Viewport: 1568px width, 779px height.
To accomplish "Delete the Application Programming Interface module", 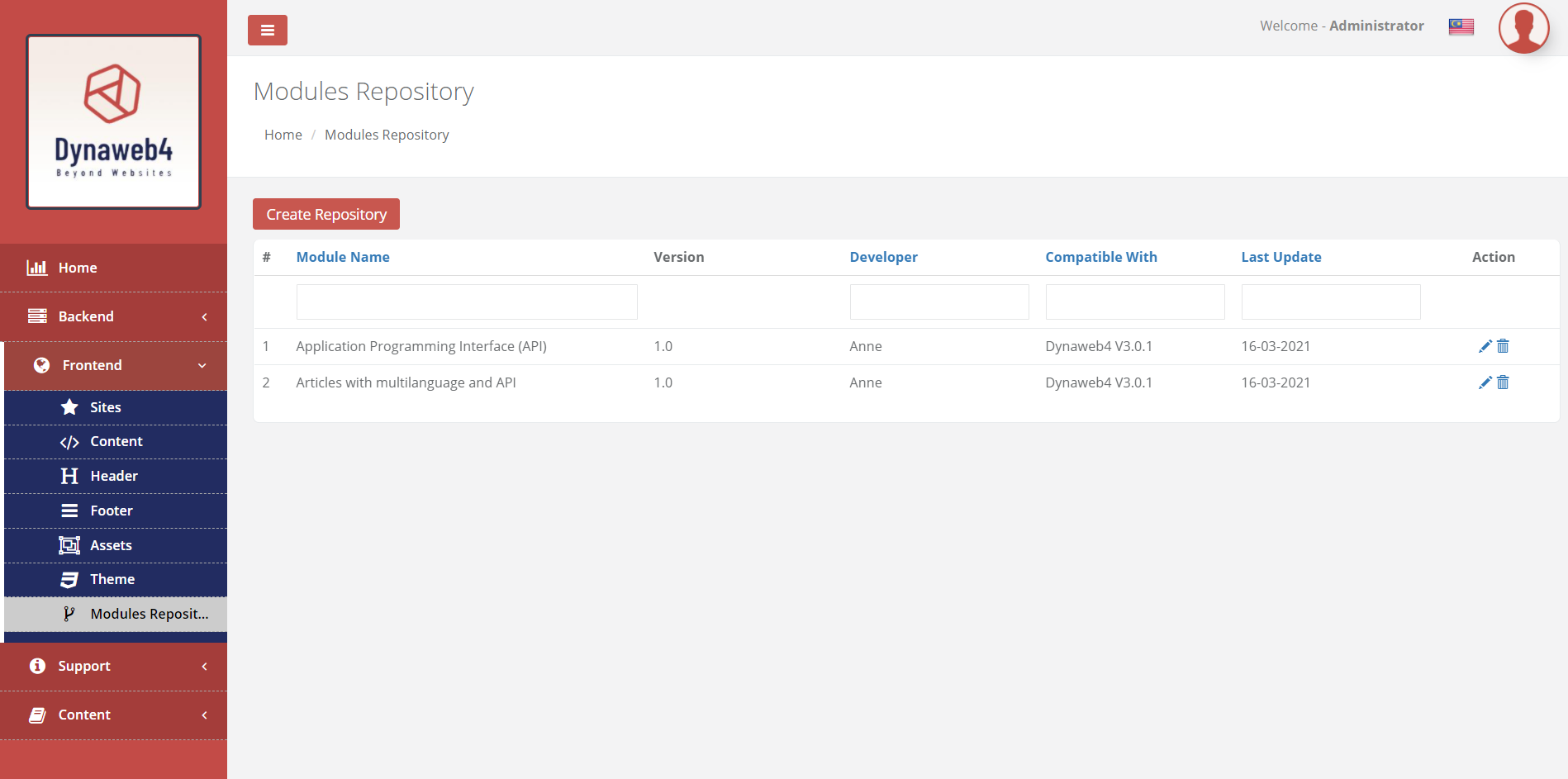I will [x=1503, y=346].
